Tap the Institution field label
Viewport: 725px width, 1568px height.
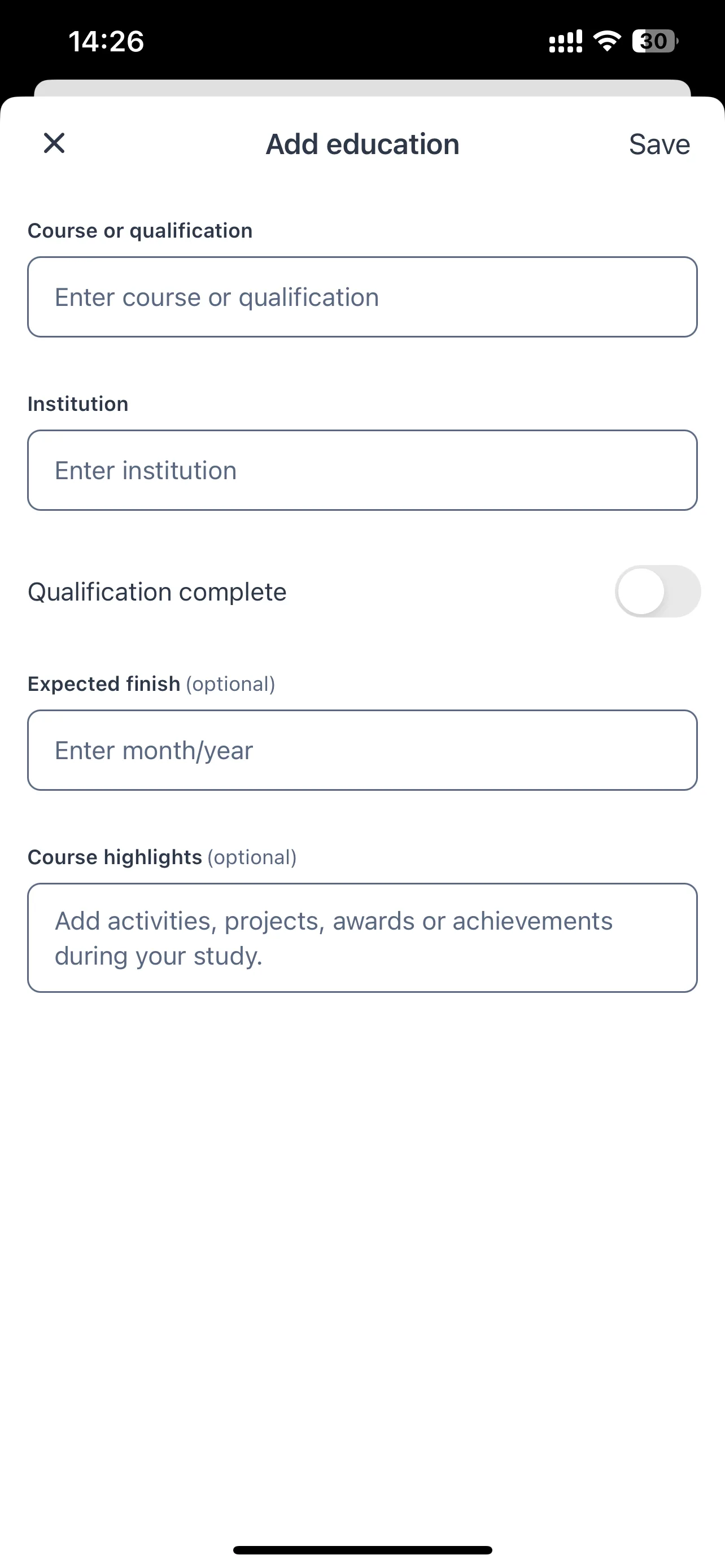pyautogui.click(x=78, y=404)
